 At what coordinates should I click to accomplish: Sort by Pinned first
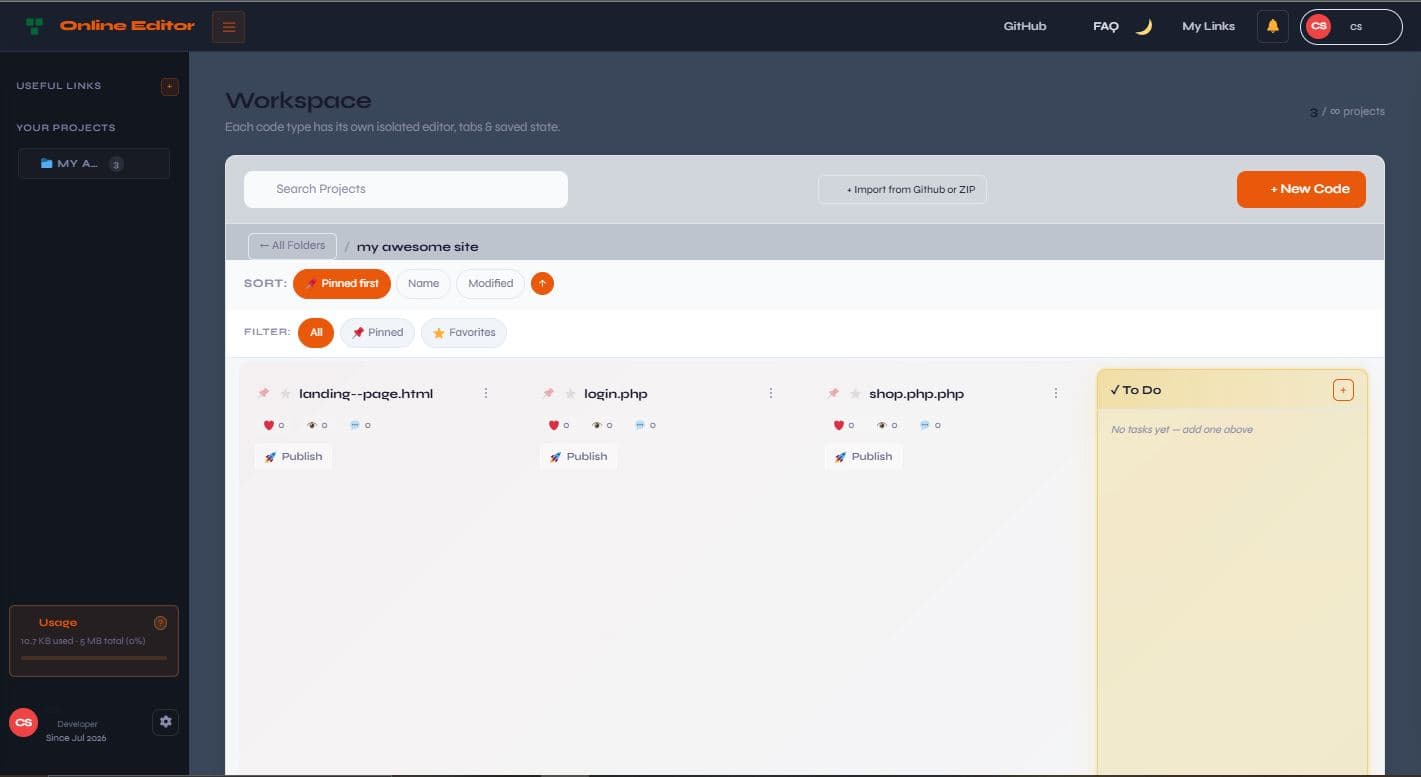click(342, 283)
